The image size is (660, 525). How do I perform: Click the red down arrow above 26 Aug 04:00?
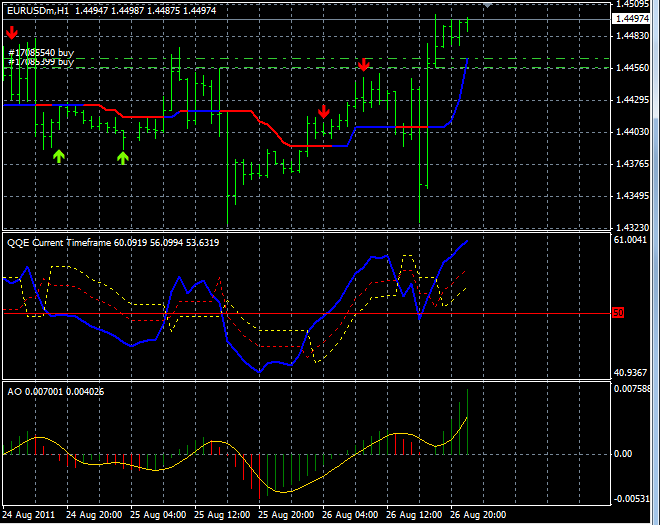pyautogui.click(x=323, y=111)
